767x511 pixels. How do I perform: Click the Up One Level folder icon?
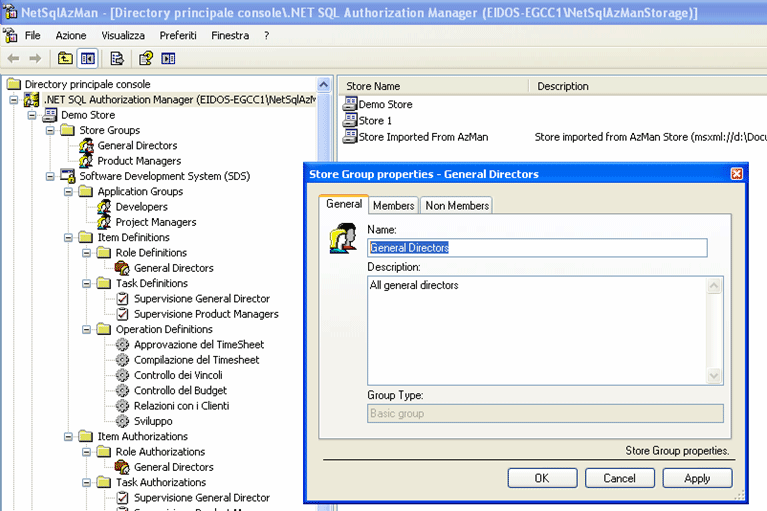click(65, 59)
